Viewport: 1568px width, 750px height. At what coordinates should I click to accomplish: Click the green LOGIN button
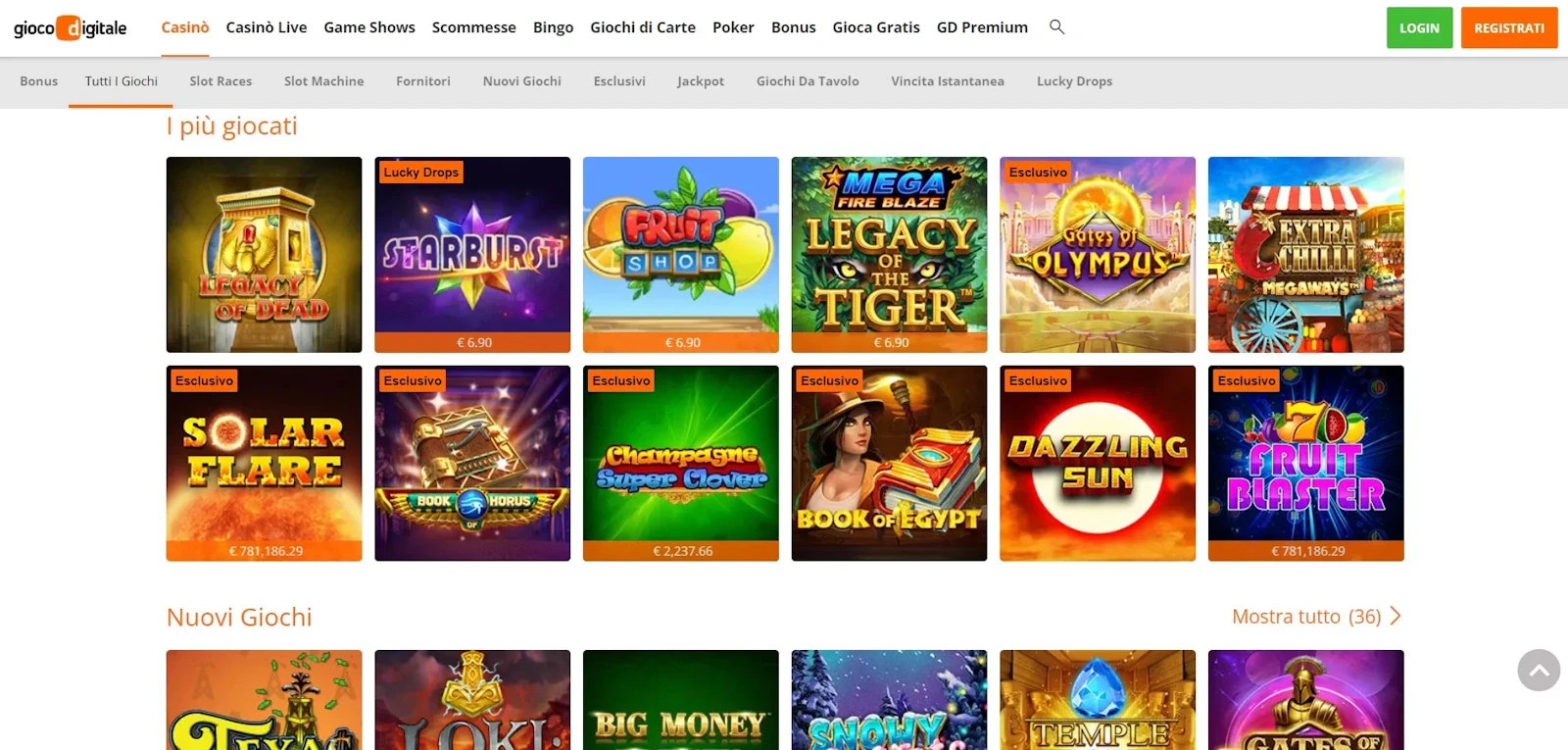coord(1419,27)
